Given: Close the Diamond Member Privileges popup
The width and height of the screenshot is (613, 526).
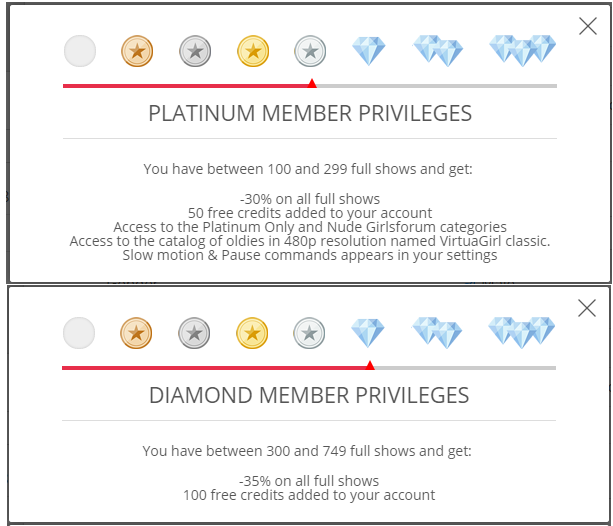Looking at the screenshot, I should (x=588, y=309).
